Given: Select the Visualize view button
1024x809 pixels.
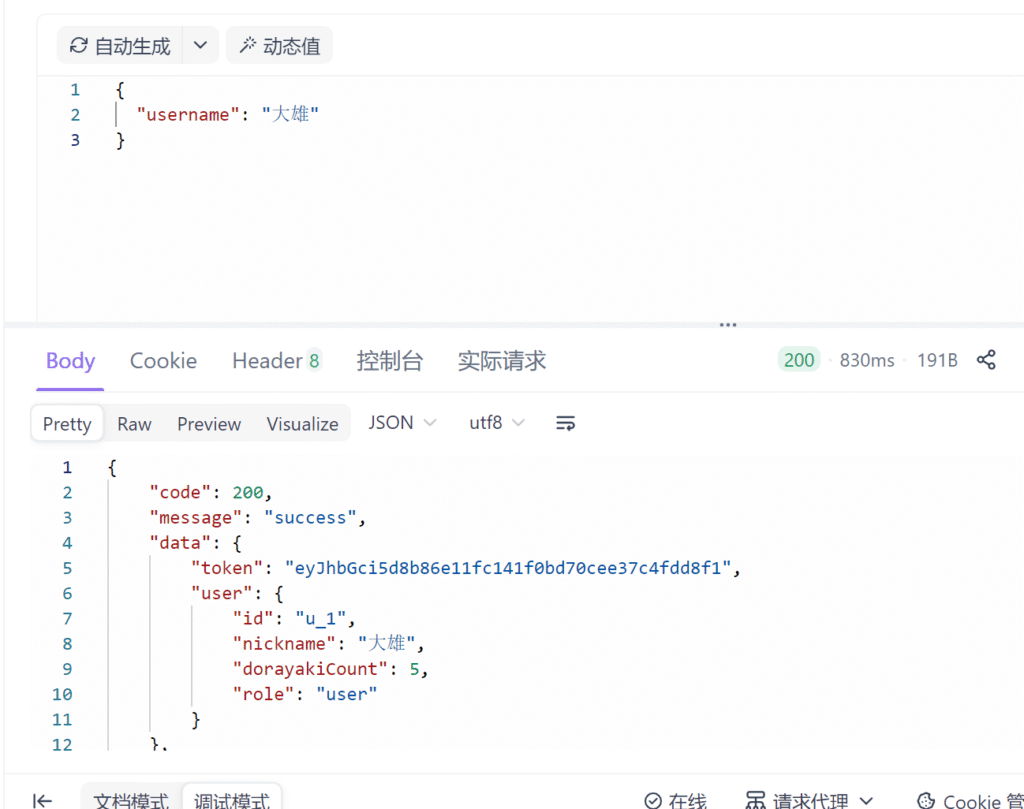Looking at the screenshot, I should pos(302,424).
